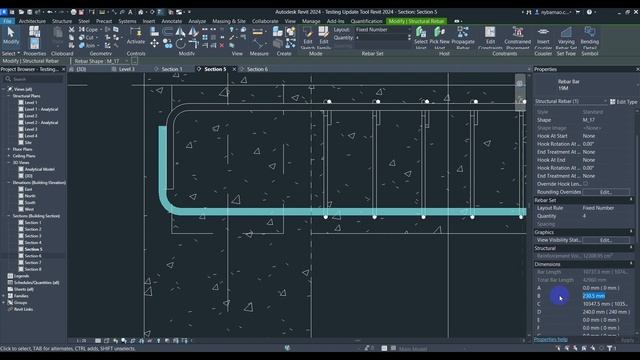Click the Measure tool icon
The width and height of the screenshot is (640, 360).
pyautogui.click(x=258, y=31)
